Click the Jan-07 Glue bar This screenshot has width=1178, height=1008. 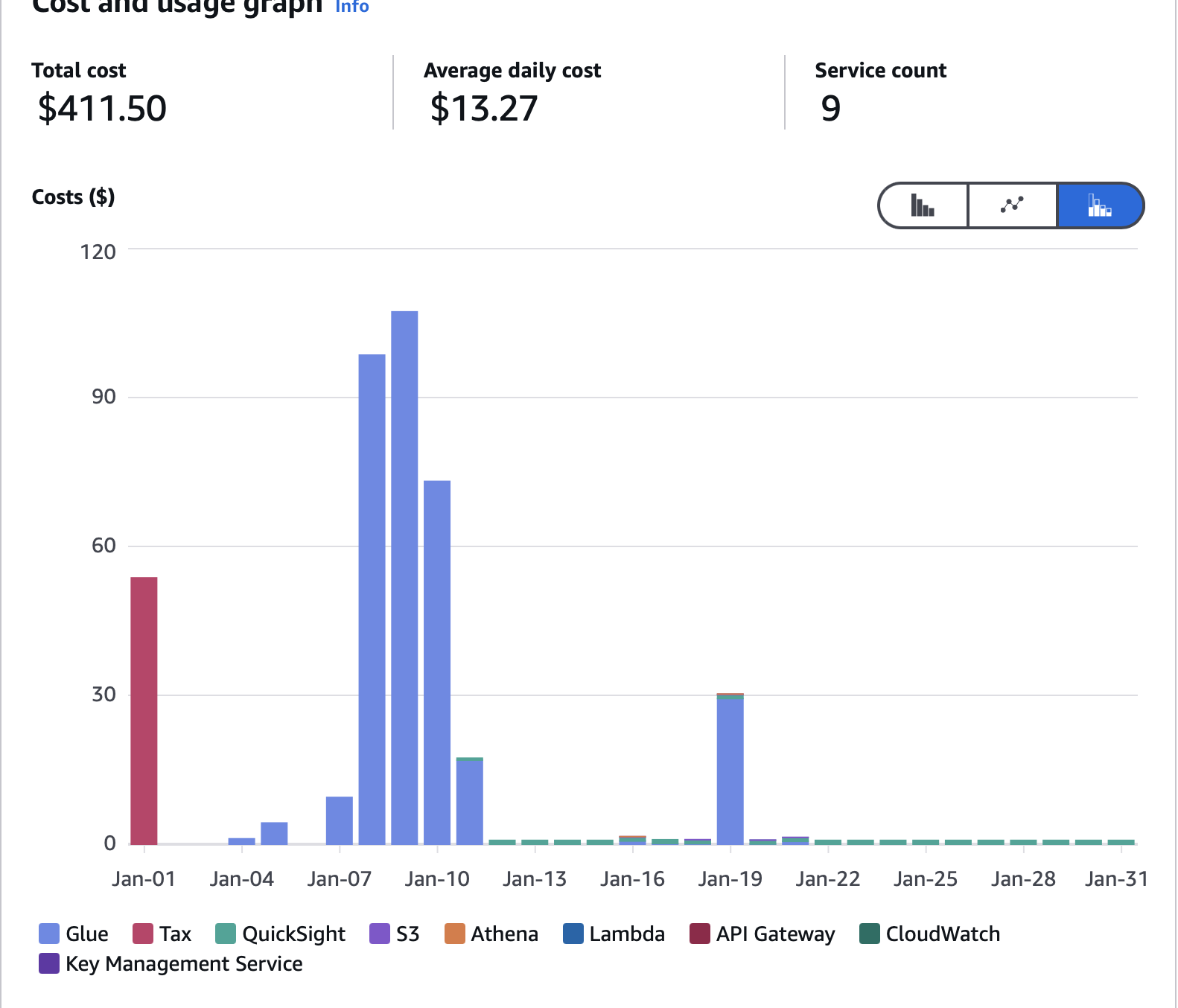coord(340,820)
